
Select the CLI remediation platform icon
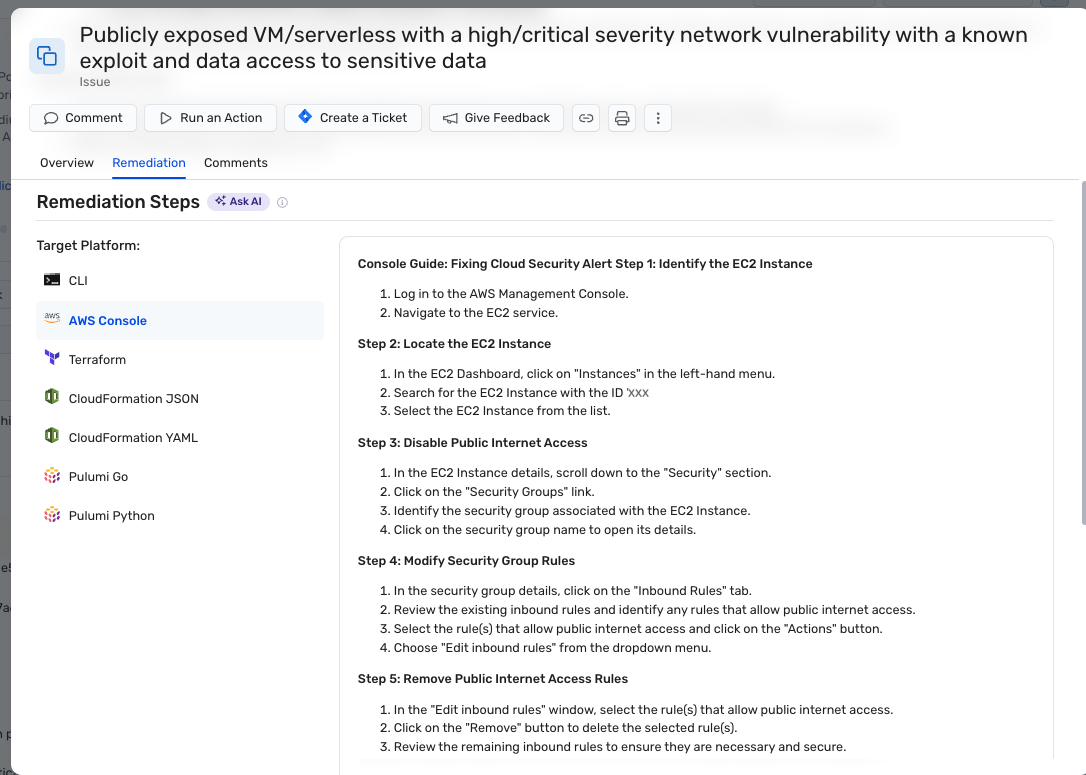coord(51,280)
